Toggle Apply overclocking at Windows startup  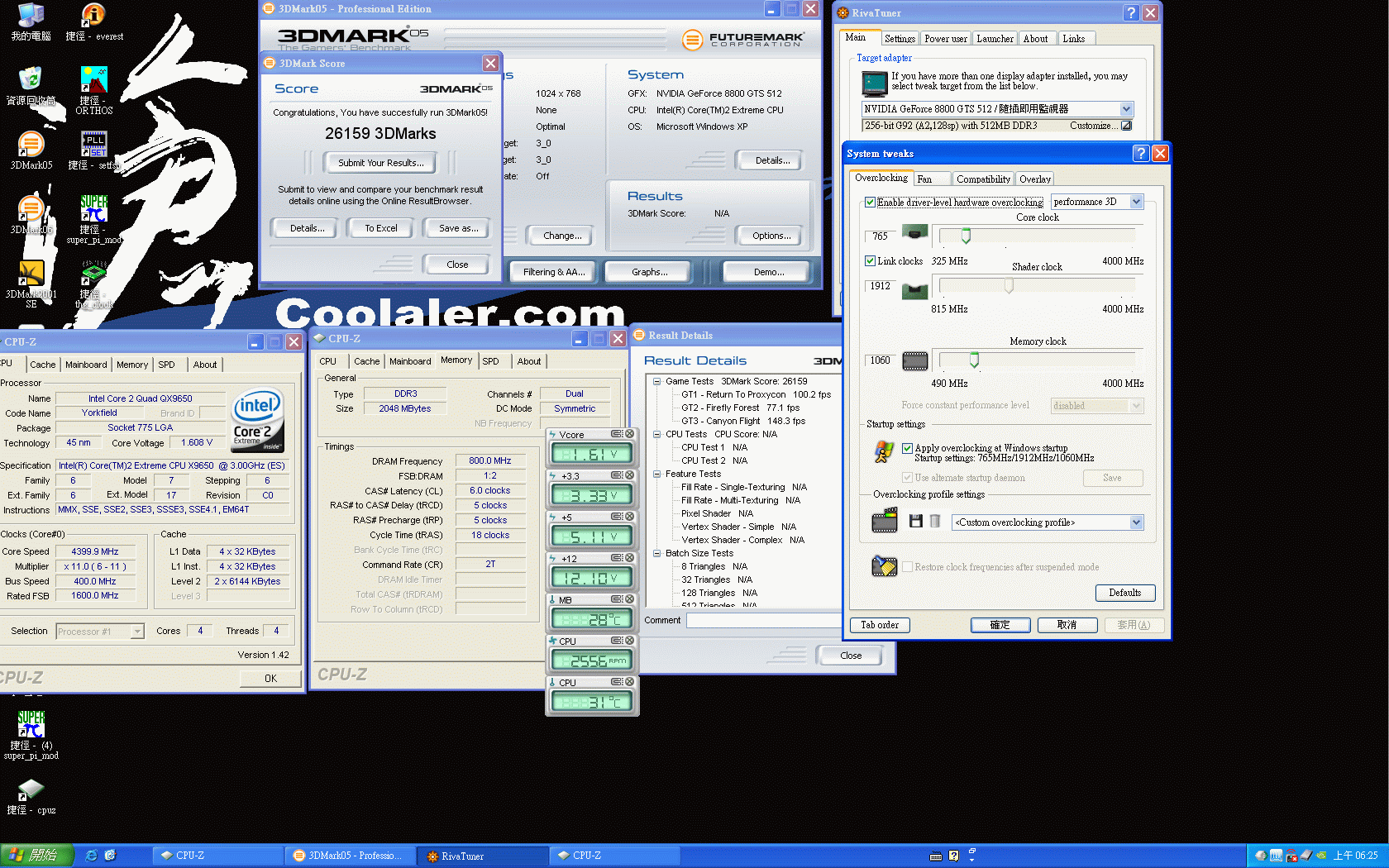[x=907, y=448]
